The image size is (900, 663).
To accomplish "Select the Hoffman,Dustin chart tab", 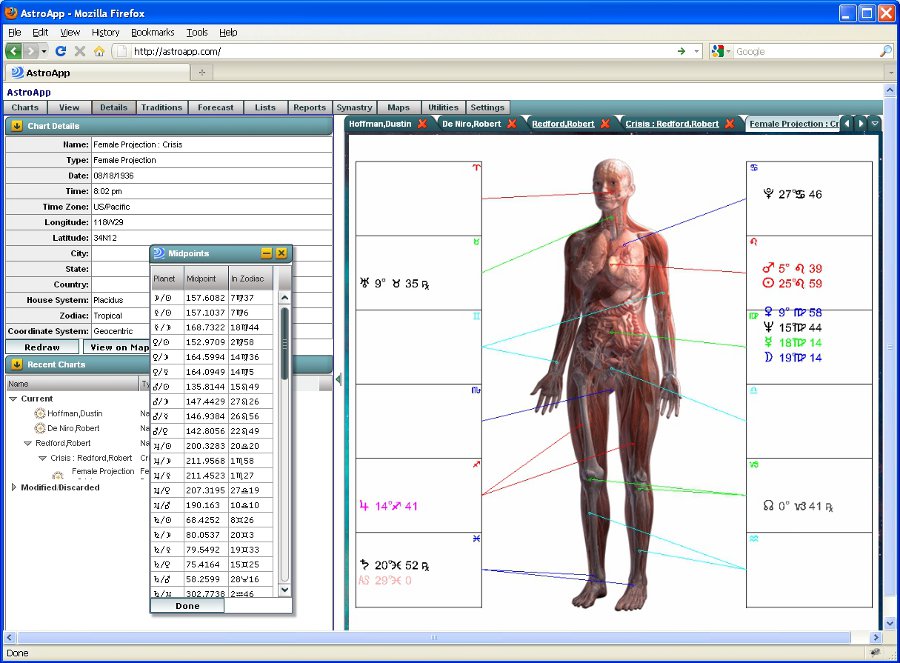I will pos(380,123).
